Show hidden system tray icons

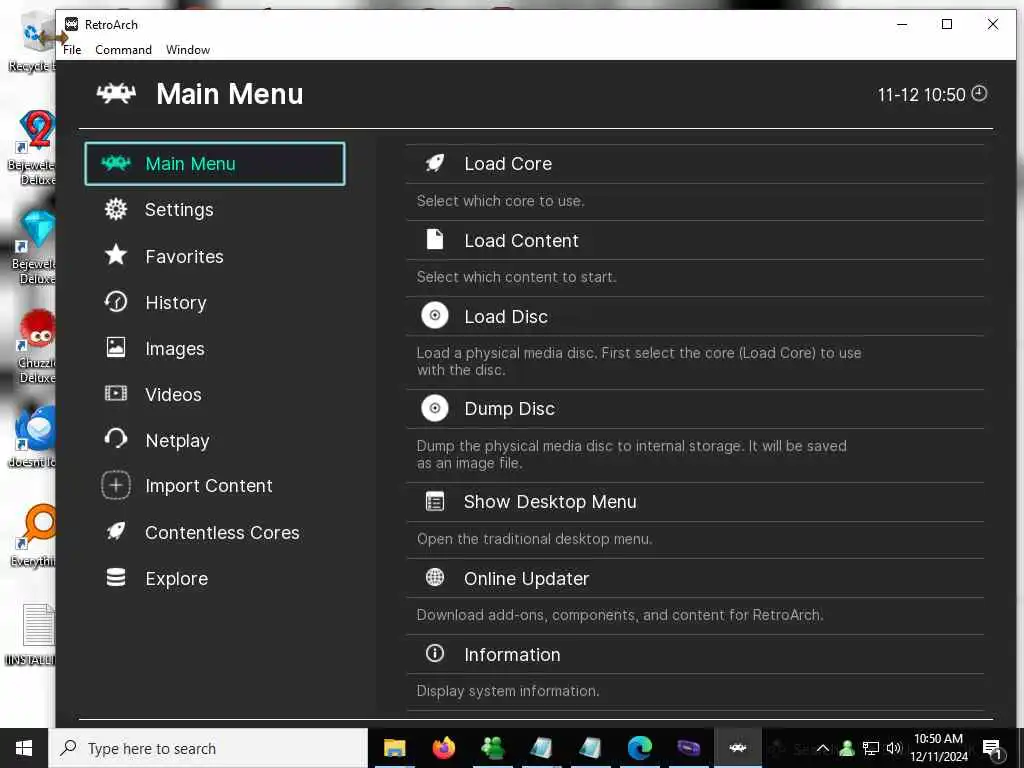tap(823, 748)
